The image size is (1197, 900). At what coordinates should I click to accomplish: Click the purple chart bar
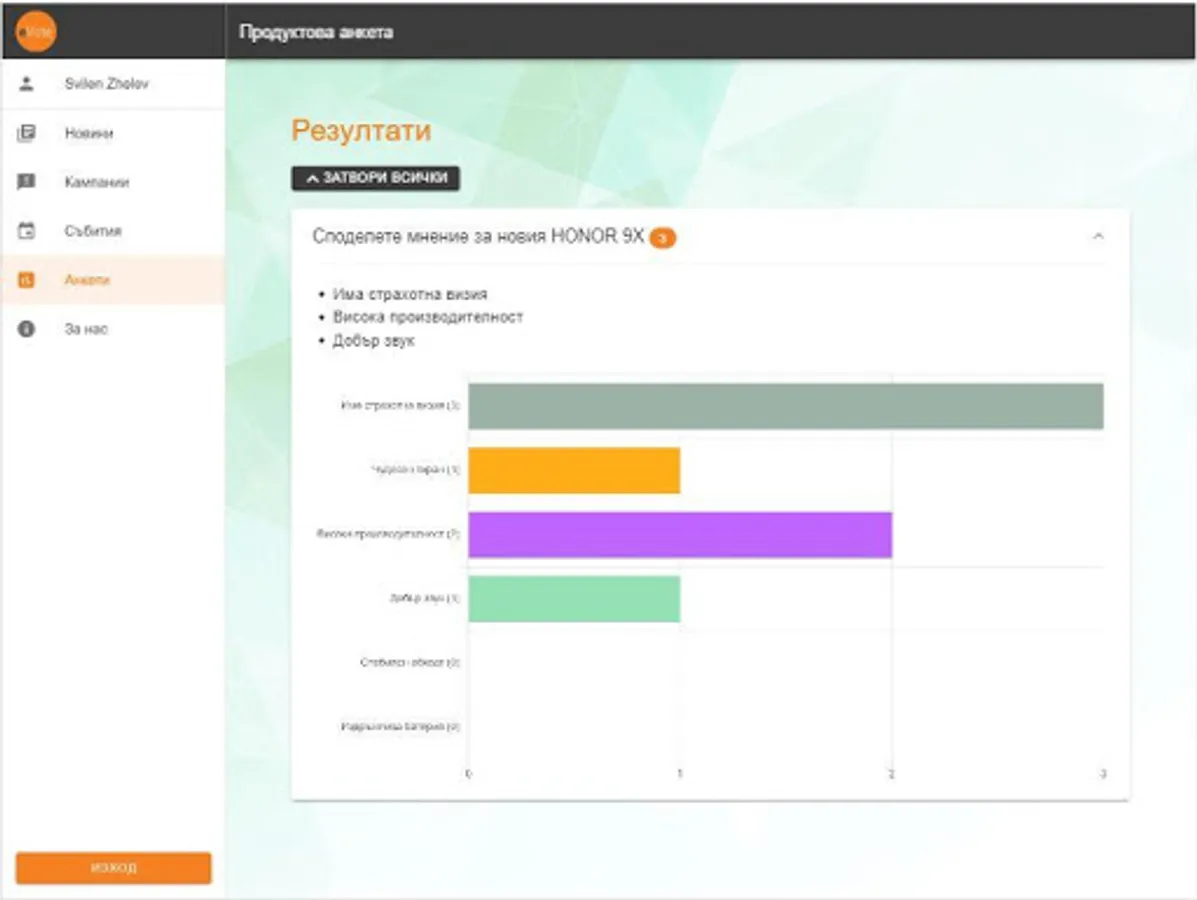(680, 534)
